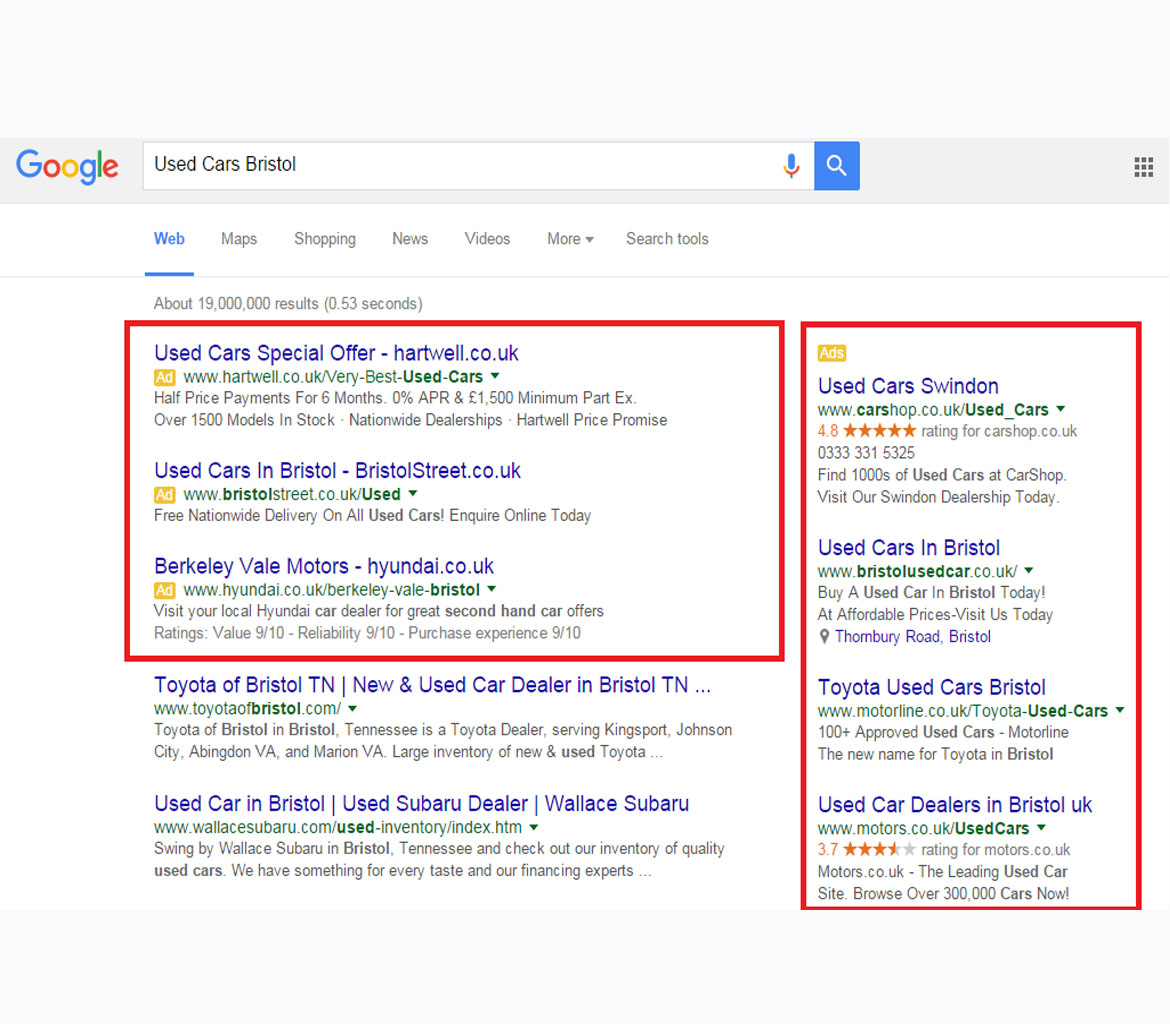Click www.toyotaofbristol.com URL text
This screenshot has height=1024, width=1170.
pyautogui.click(x=247, y=709)
